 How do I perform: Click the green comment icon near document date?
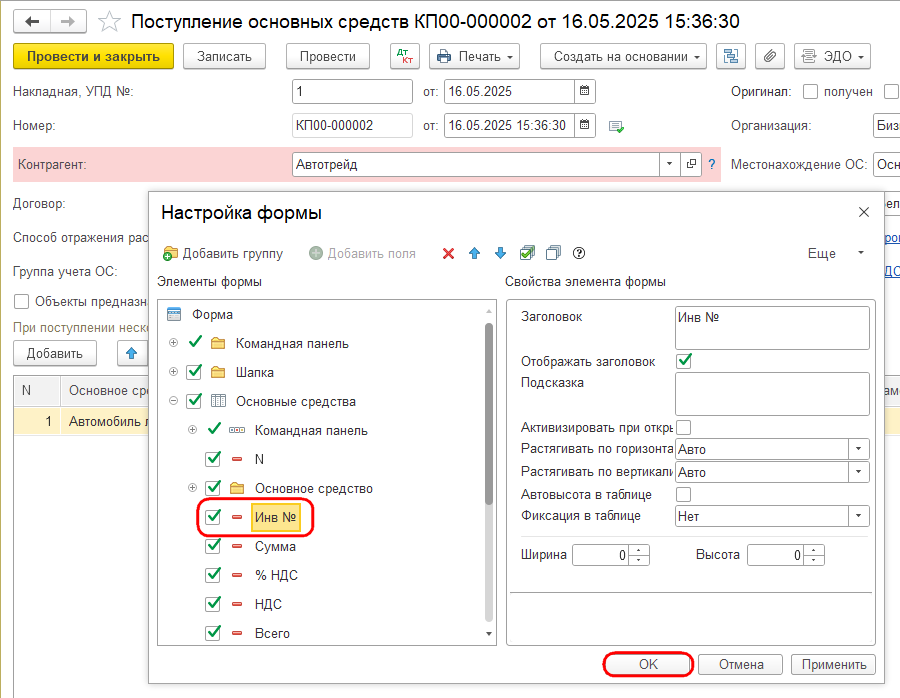[616, 126]
